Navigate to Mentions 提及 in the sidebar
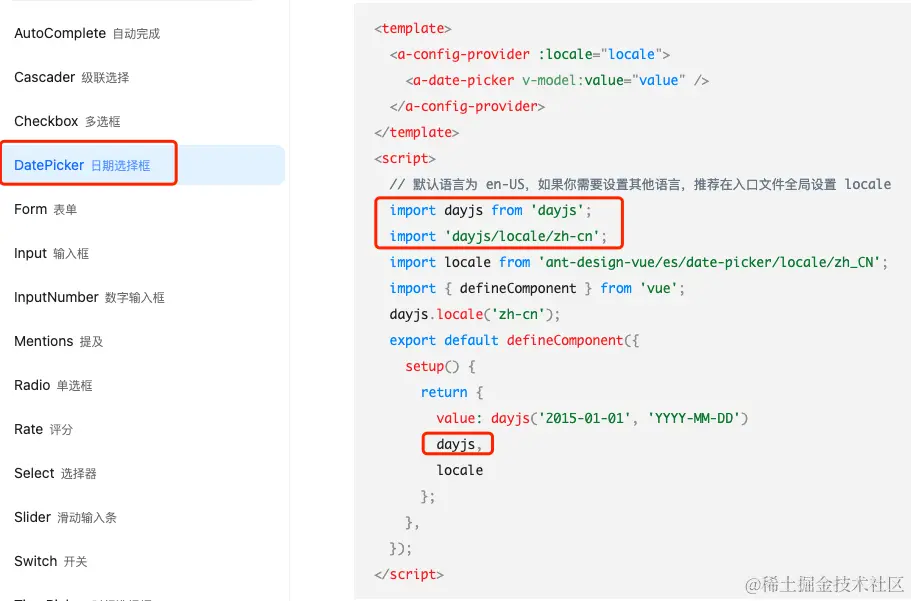Image resolution: width=911 pixels, height=601 pixels. click(59, 341)
